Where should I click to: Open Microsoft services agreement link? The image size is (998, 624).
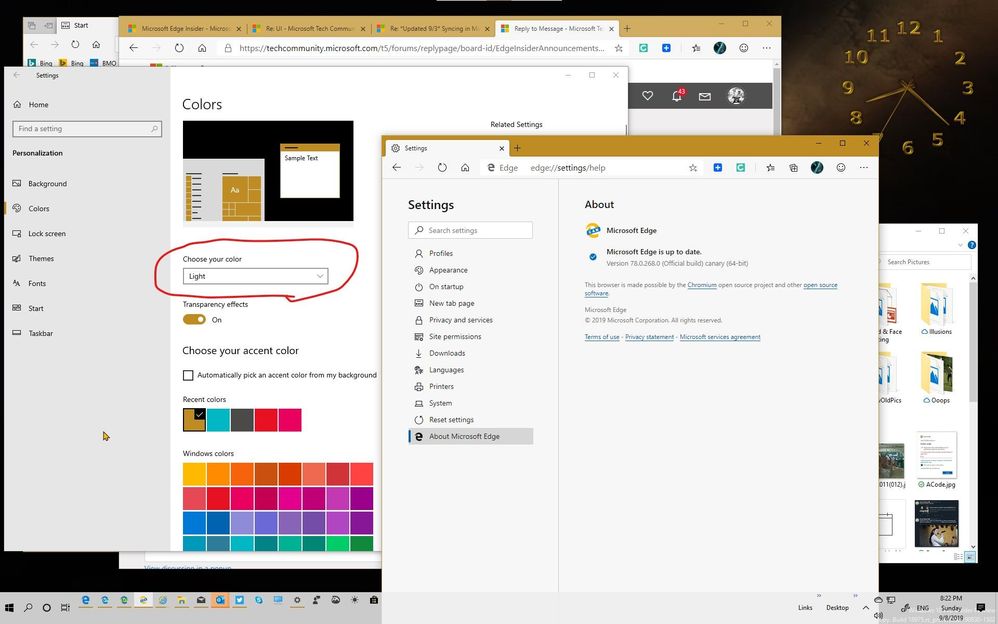coord(720,337)
